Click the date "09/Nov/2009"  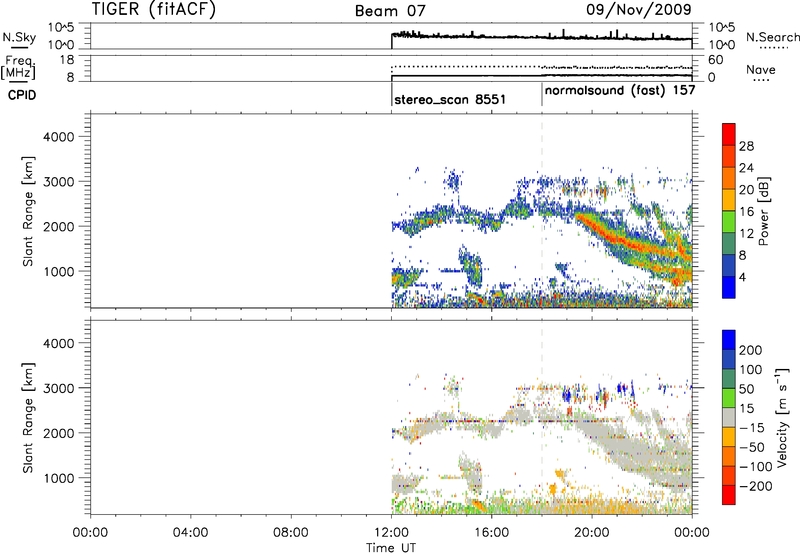tap(638, 9)
